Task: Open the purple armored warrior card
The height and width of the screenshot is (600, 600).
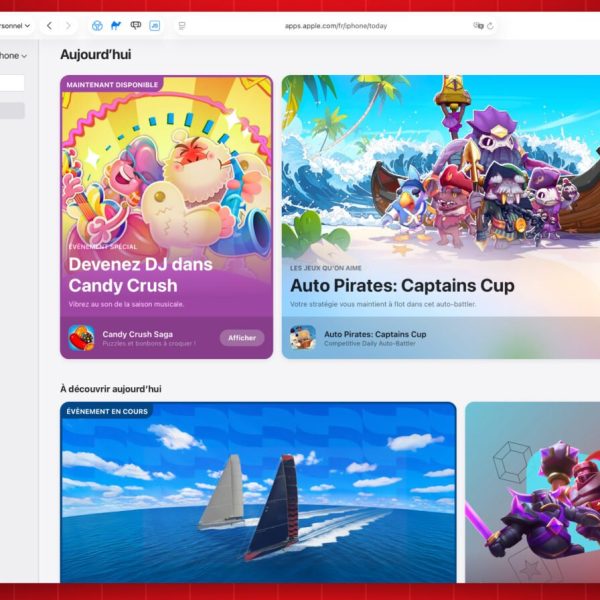Action: click(533, 492)
